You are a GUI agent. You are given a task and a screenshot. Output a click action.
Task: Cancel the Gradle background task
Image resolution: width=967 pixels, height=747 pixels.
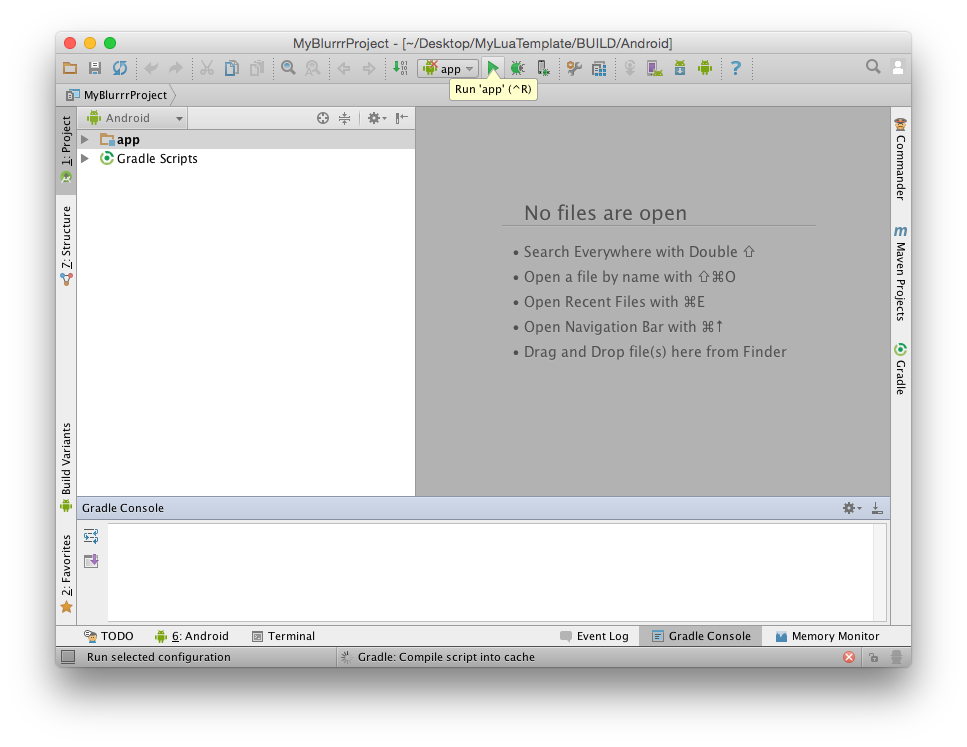click(848, 657)
